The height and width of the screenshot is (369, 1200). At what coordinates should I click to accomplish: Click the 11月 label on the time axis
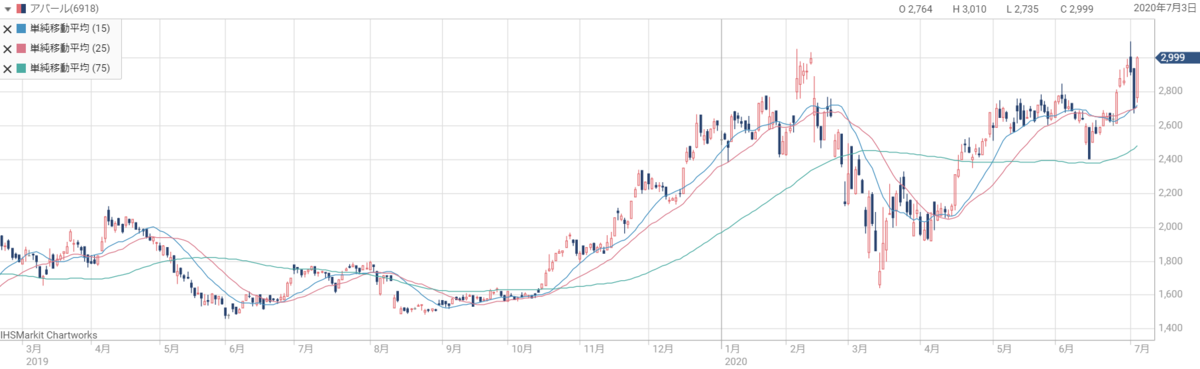click(x=594, y=350)
